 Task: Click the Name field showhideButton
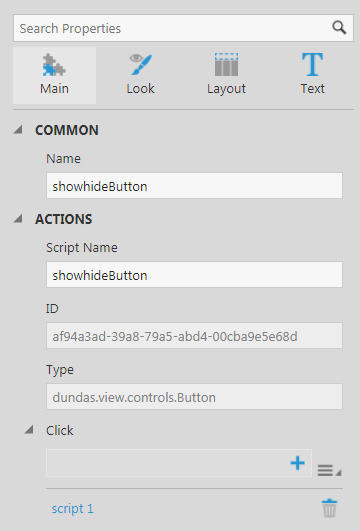point(194,186)
